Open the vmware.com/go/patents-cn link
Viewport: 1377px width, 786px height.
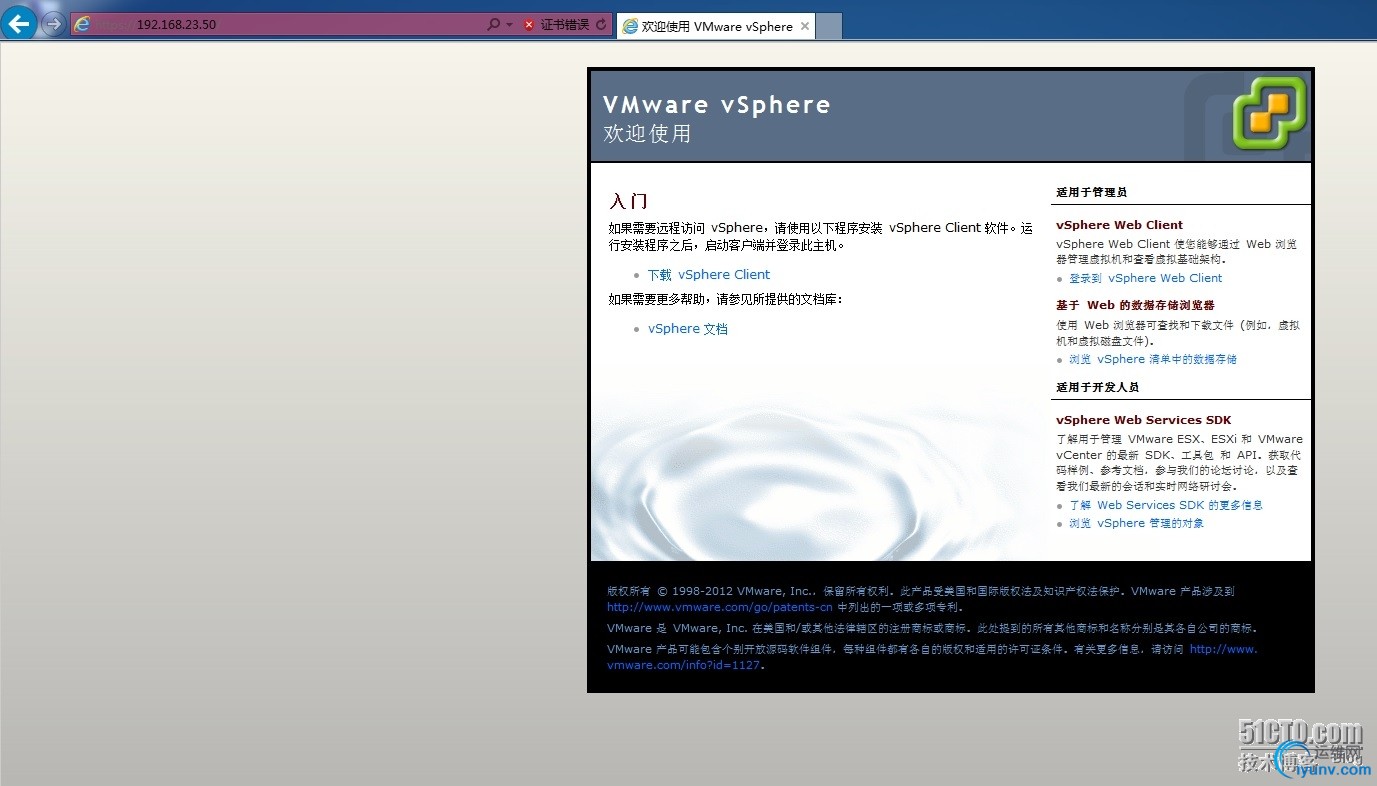coord(720,608)
